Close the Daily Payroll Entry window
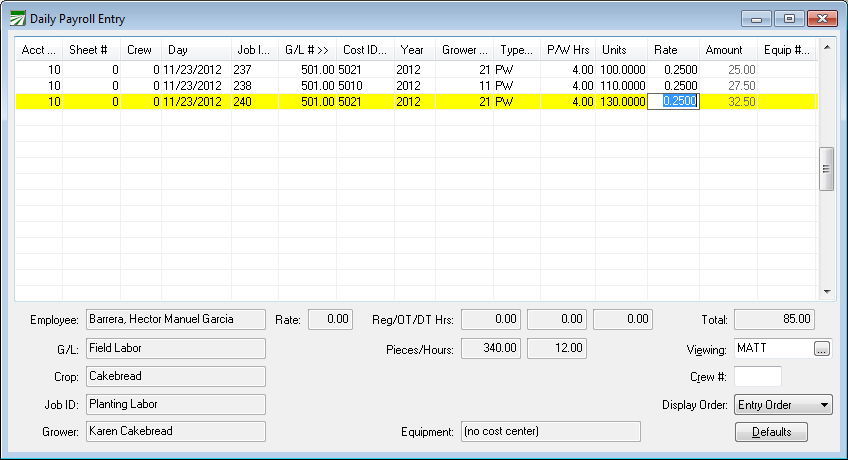The height and width of the screenshot is (460, 848). pos(821,19)
